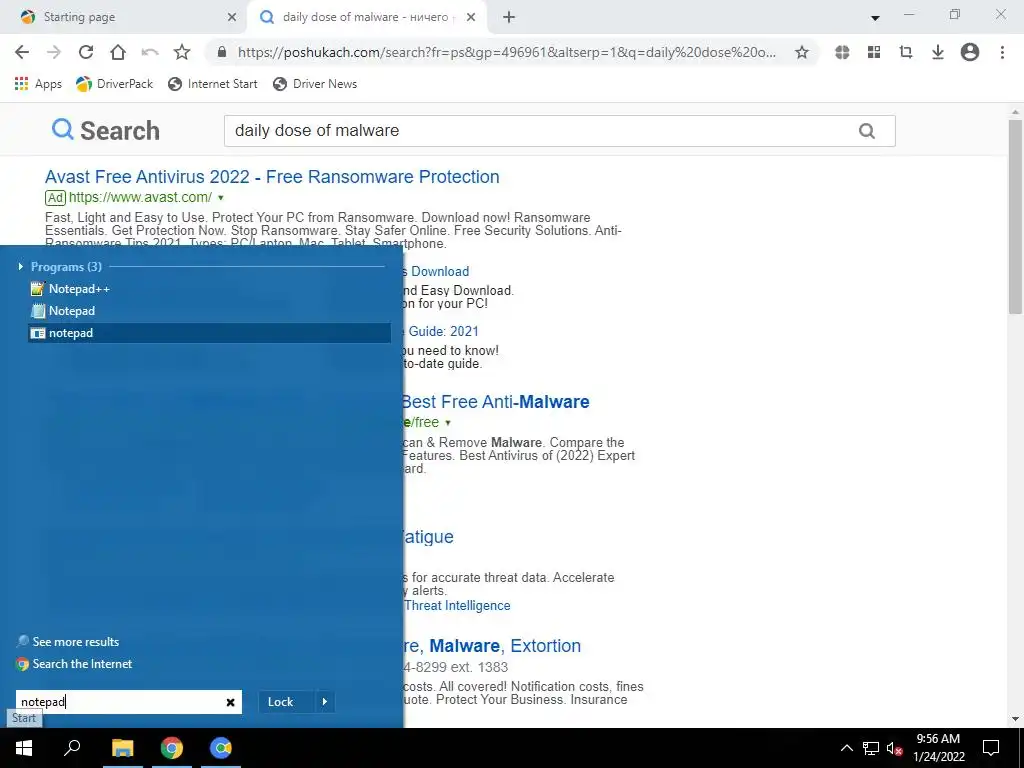Image resolution: width=1024 pixels, height=768 pixels.
Task: Open the home page icon
Action: coord(118,52)
